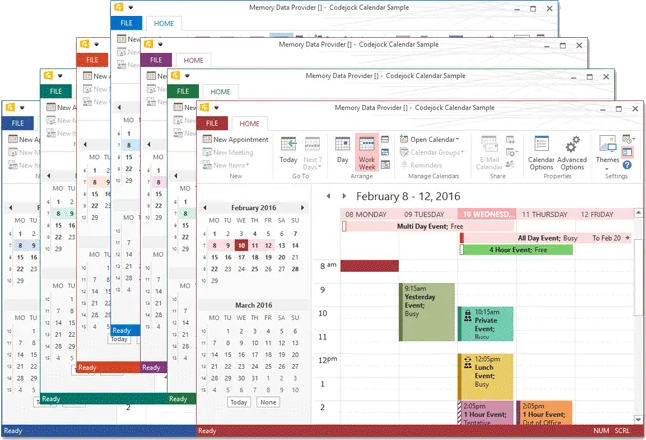
Task: Select the green 4 Hour Event
Action: click(x=516, y=250)
